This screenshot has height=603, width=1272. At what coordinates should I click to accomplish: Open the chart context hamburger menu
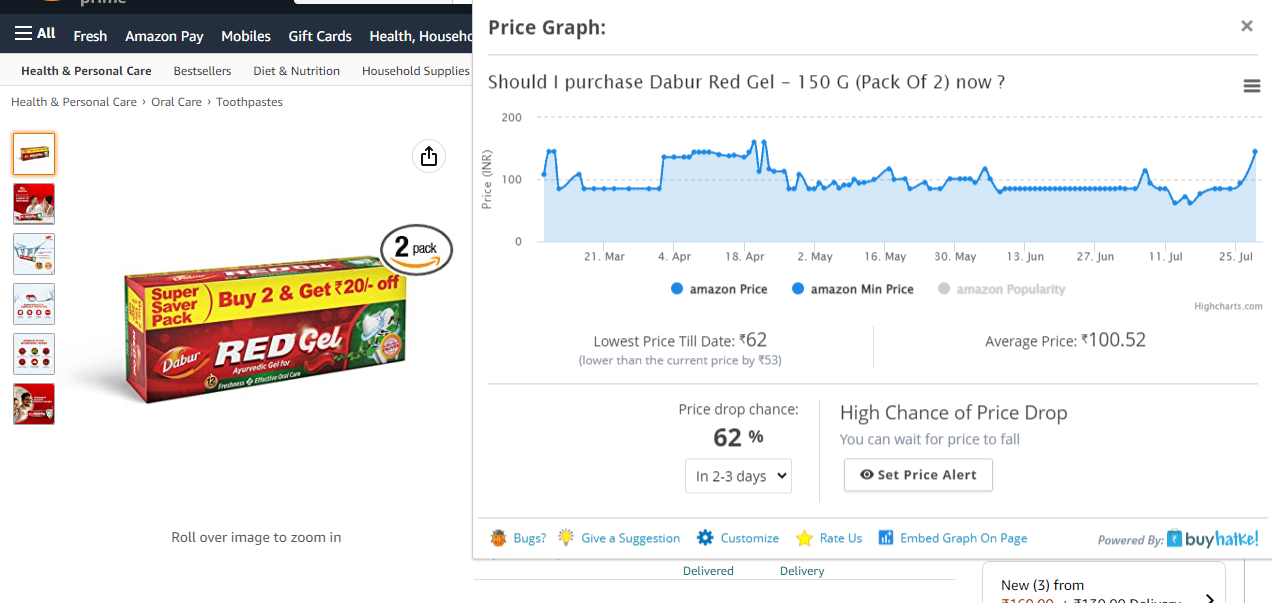tap(1251, 86)
